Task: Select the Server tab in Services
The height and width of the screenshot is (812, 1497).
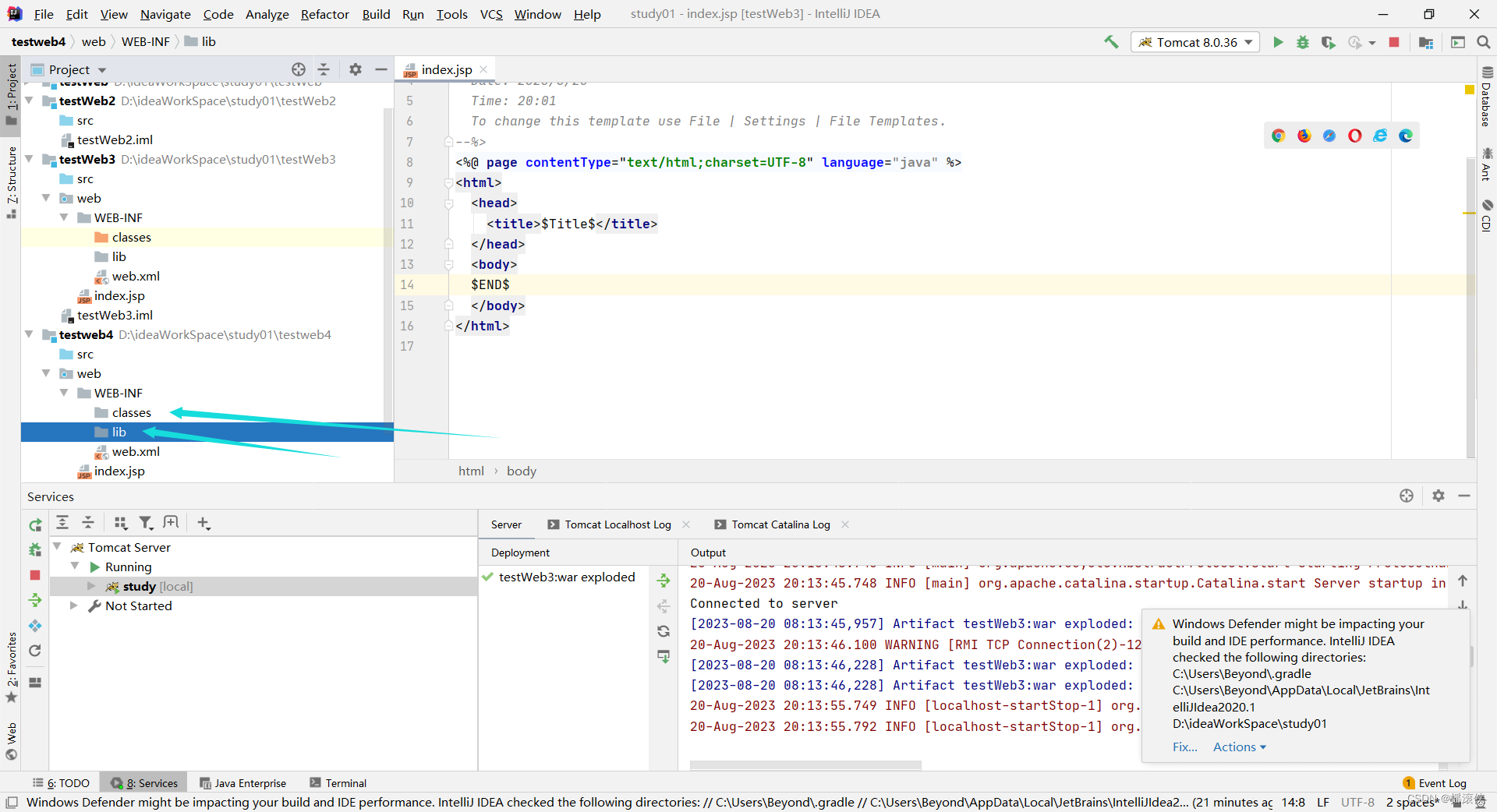Action: tap(506, 524)
